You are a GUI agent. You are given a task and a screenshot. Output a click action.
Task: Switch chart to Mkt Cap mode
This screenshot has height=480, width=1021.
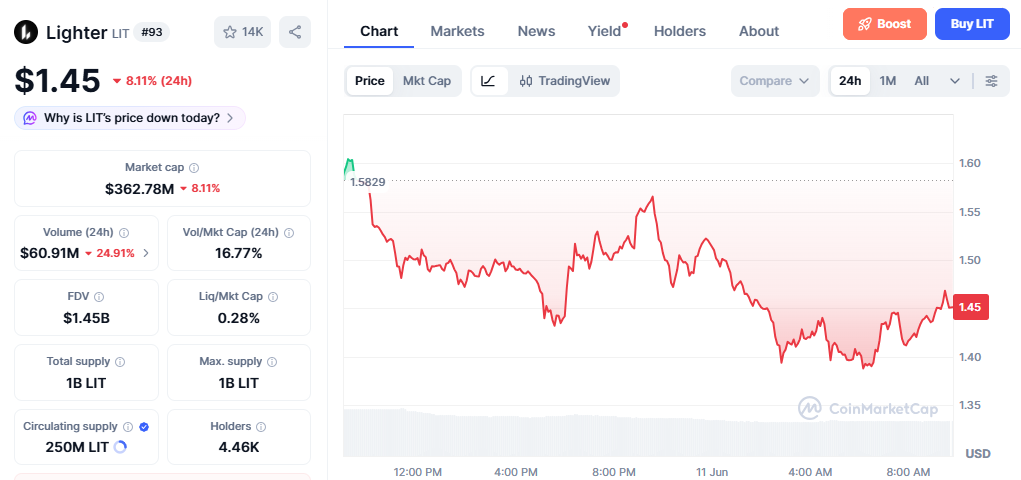[427, 81]
